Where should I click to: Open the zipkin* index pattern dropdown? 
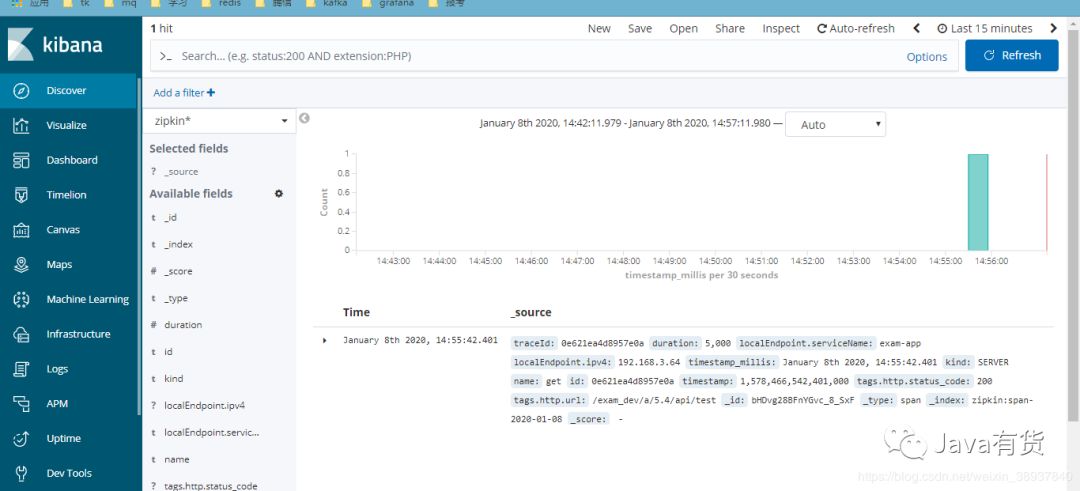click(x=220, y=121)
